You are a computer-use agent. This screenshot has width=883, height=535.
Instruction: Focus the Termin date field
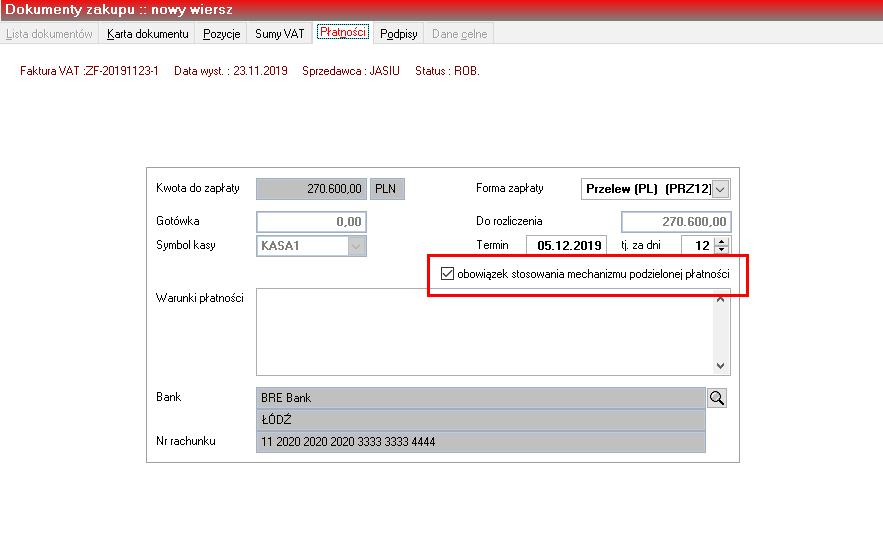(567, 246)
